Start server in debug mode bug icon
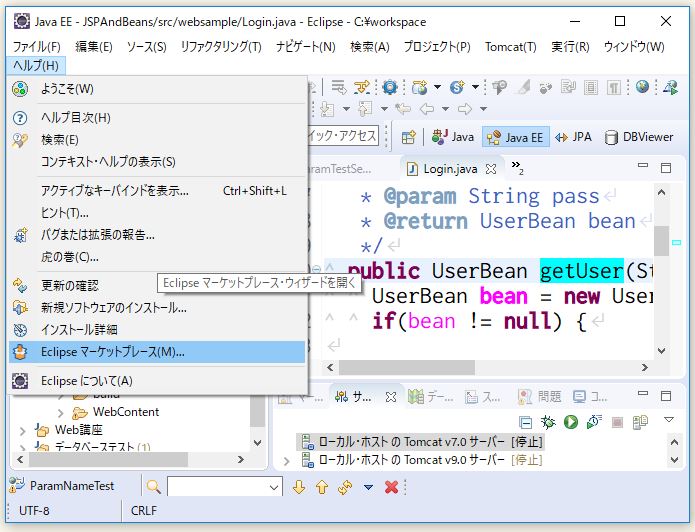This screenshot has height=532, width=695. pos(548,422)
